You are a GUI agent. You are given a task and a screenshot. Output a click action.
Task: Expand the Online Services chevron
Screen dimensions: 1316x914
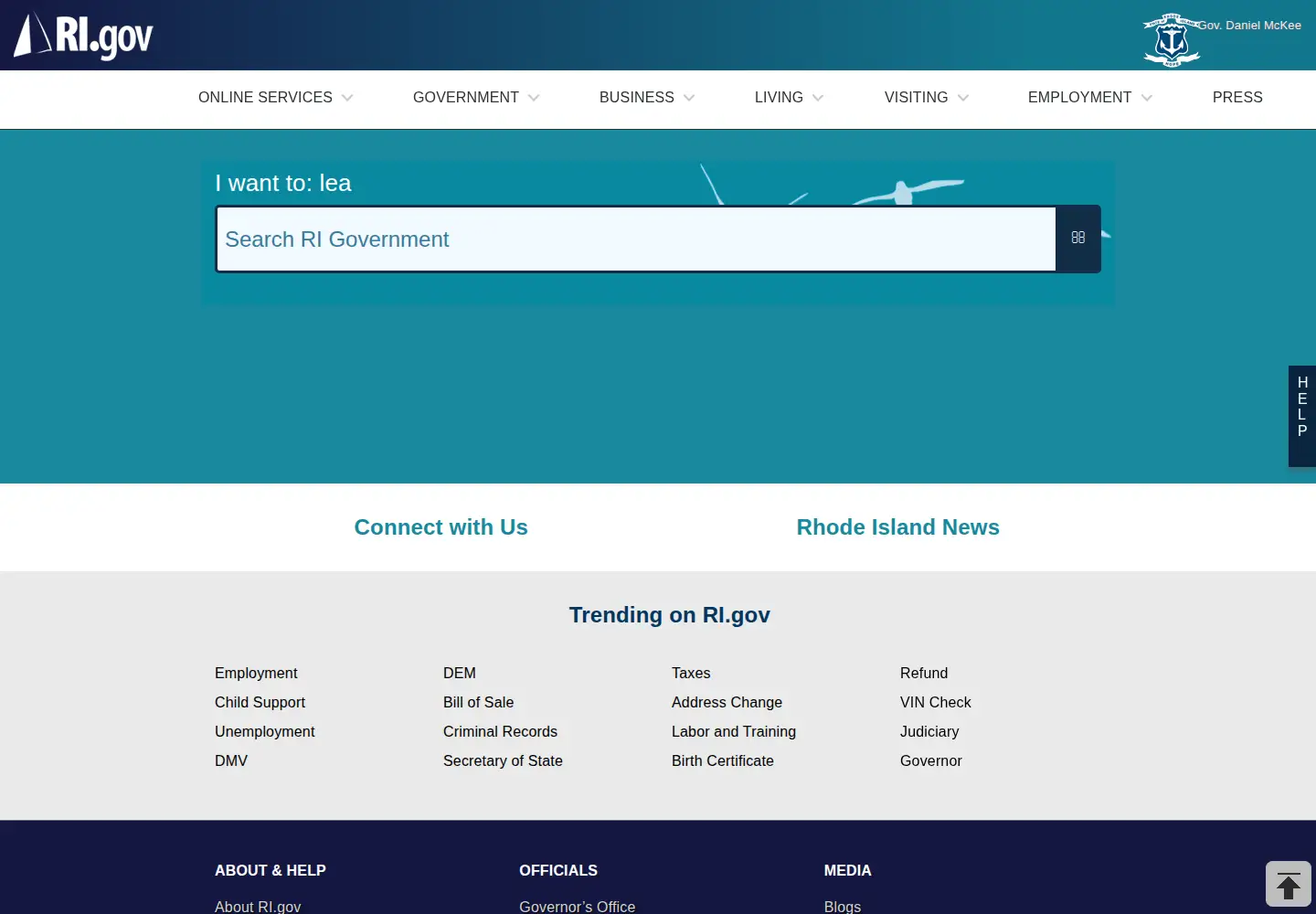[347, 98]
